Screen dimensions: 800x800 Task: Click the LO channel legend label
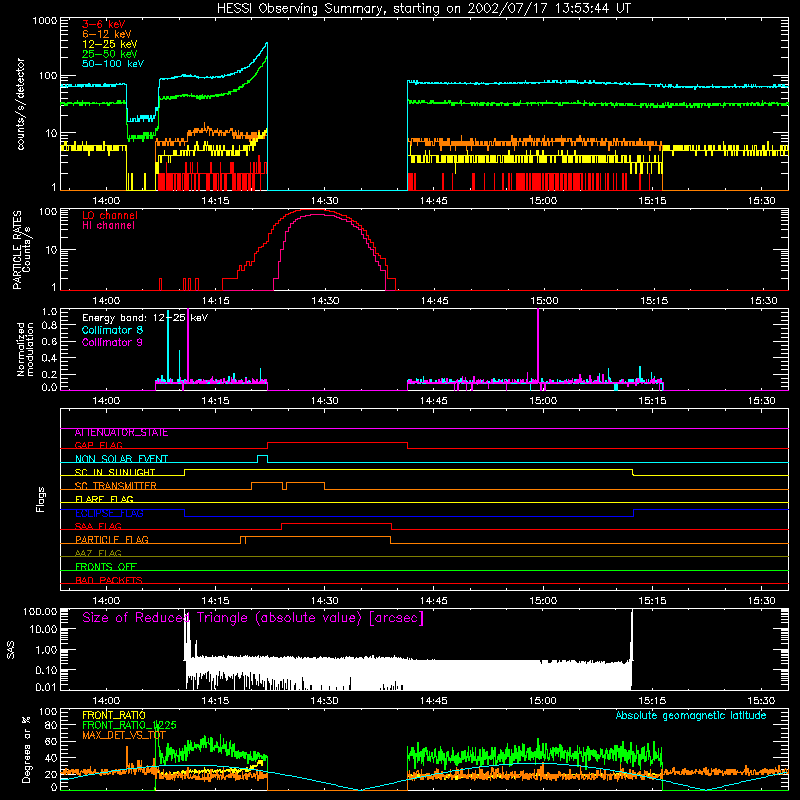(110, 215)
